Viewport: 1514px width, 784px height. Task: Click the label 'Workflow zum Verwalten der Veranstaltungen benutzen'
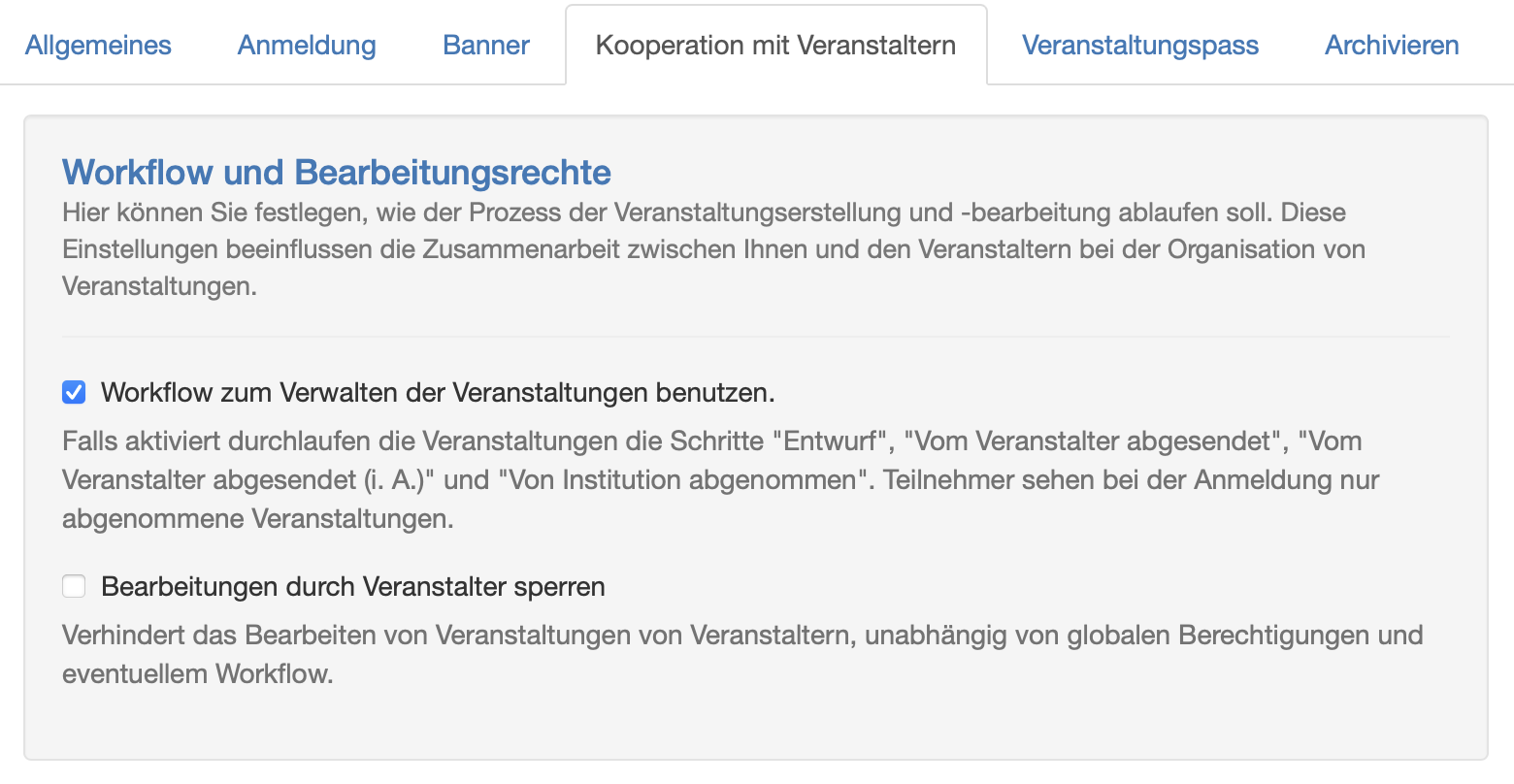[x=438, y=393]
